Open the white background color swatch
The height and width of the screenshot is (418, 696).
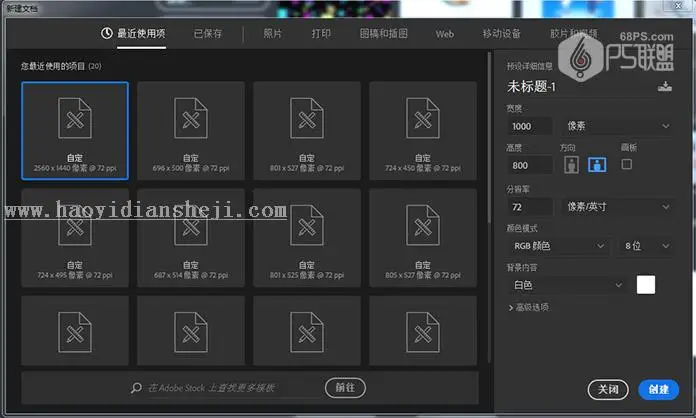[646, 285]
